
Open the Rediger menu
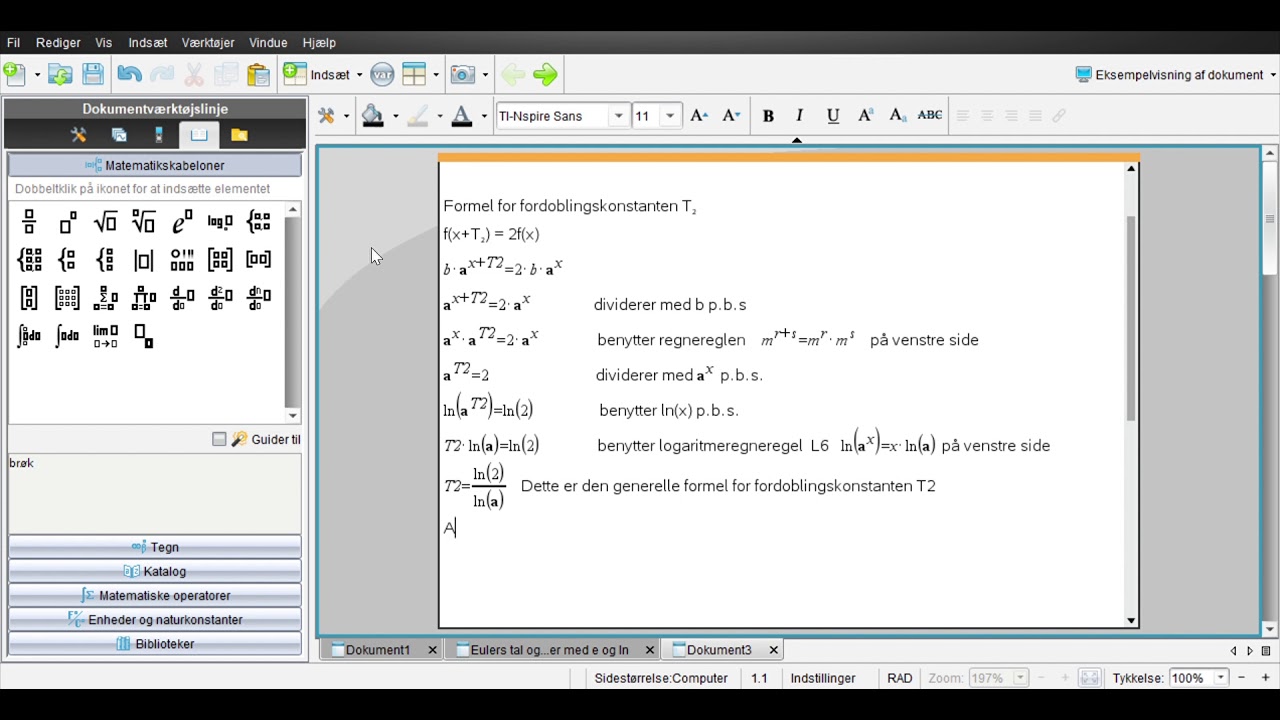point(58,43)
